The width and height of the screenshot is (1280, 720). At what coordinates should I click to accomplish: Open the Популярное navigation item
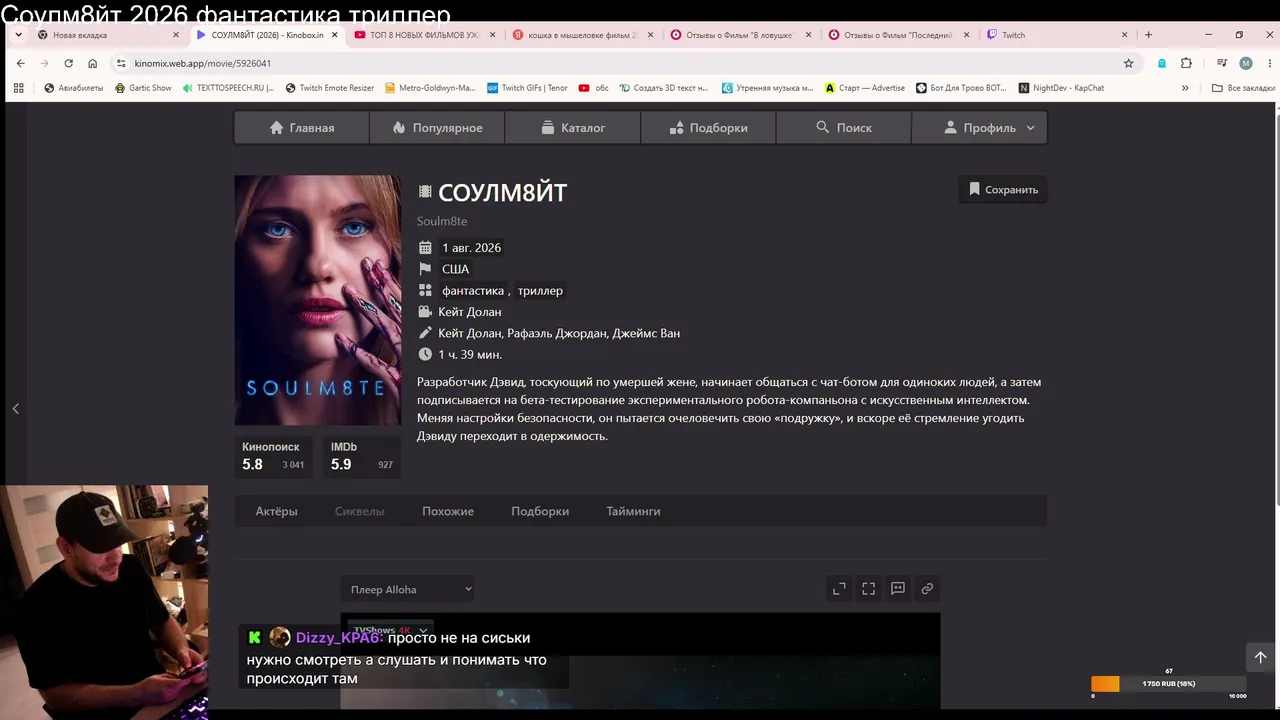click(437, 128)
